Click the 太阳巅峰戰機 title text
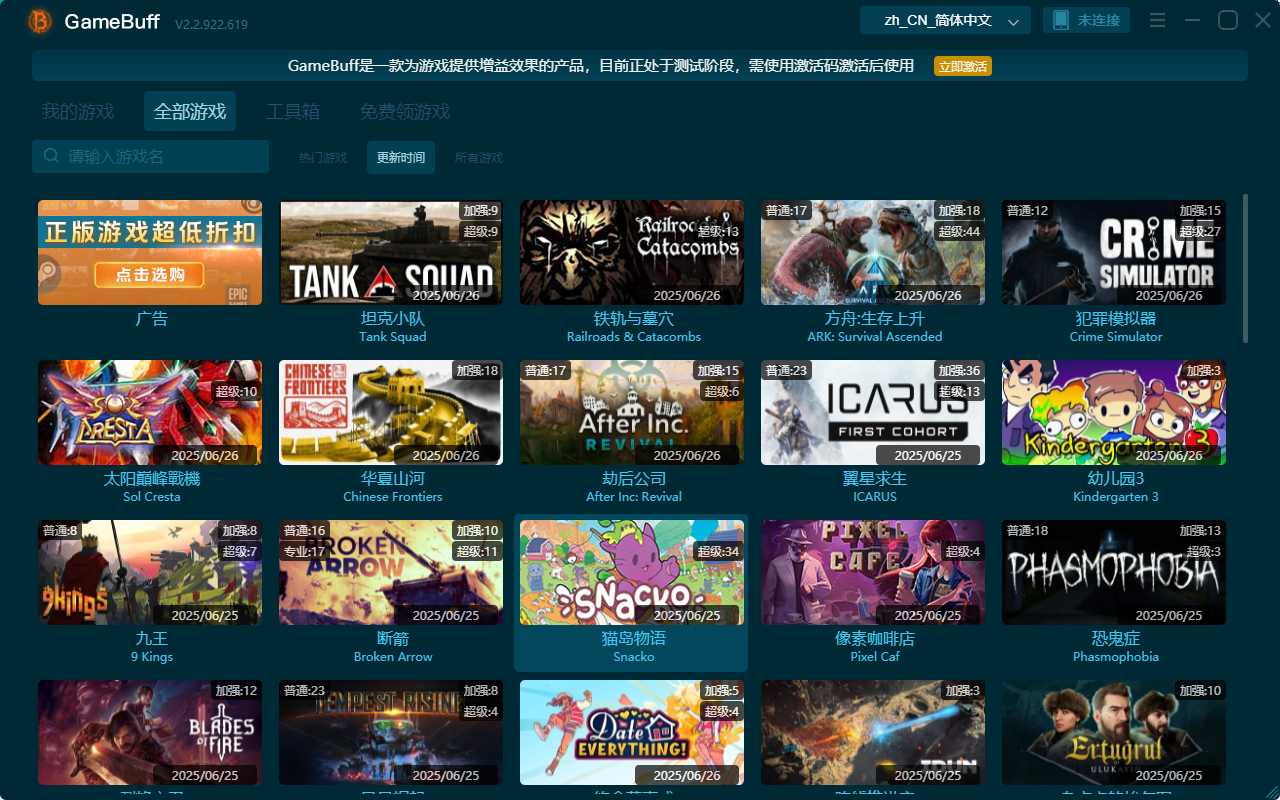1280x800 pixels. click(x=152, y=479)
